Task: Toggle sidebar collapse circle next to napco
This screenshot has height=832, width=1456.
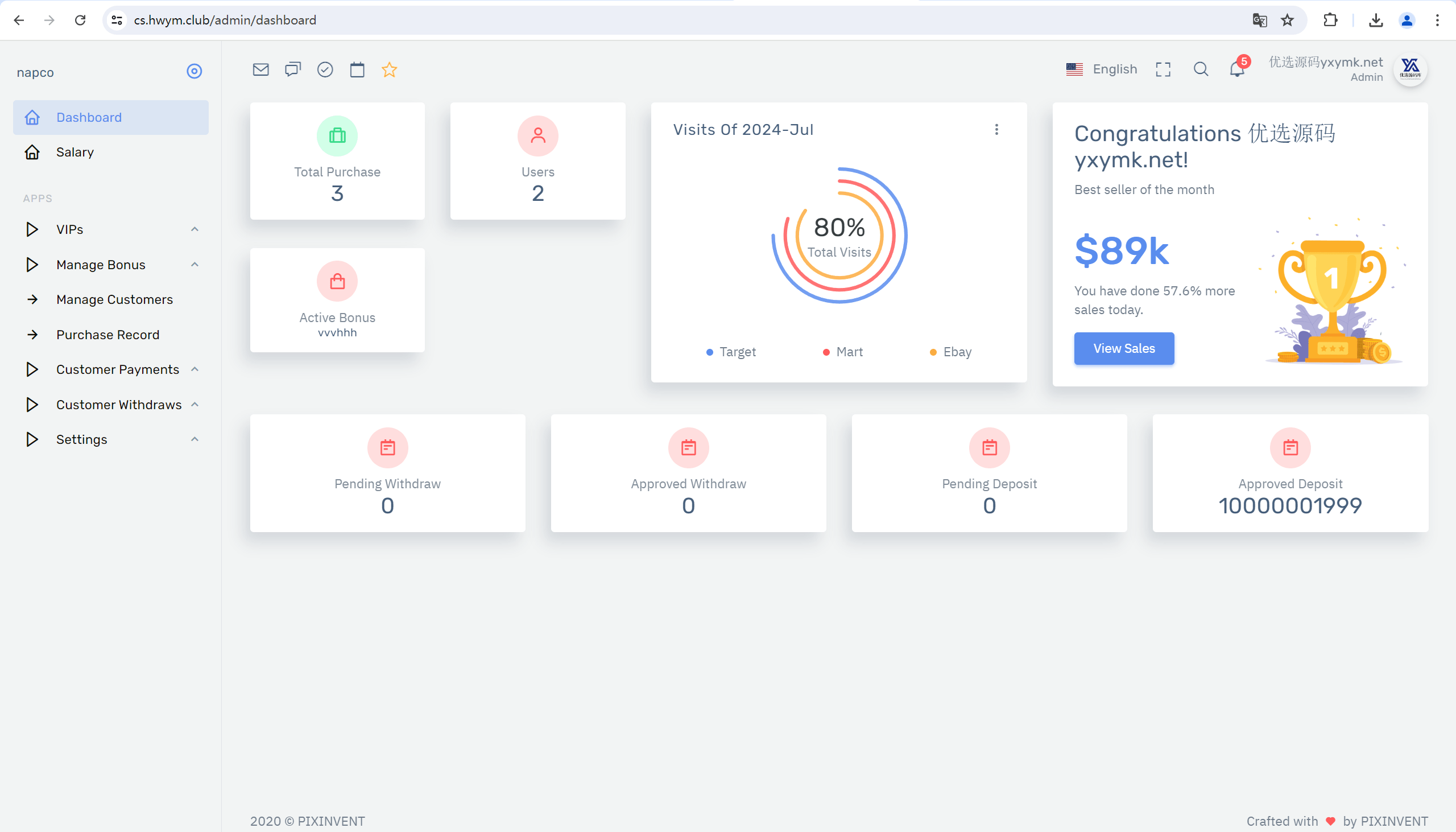Action: click(194, 72)
